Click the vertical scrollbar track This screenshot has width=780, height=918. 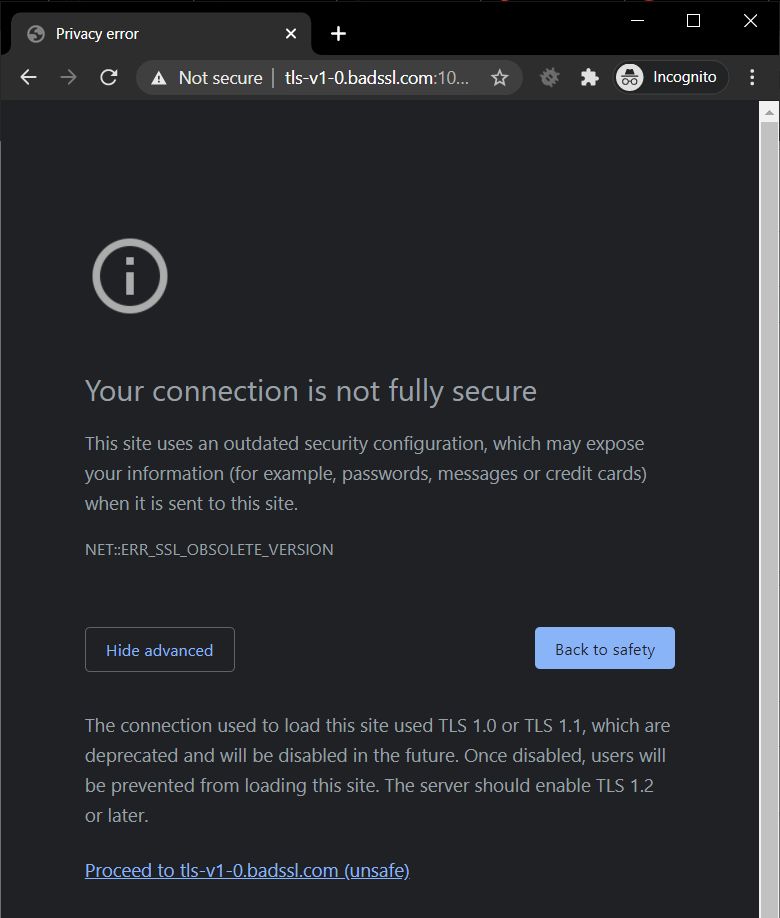click(769, 520)
